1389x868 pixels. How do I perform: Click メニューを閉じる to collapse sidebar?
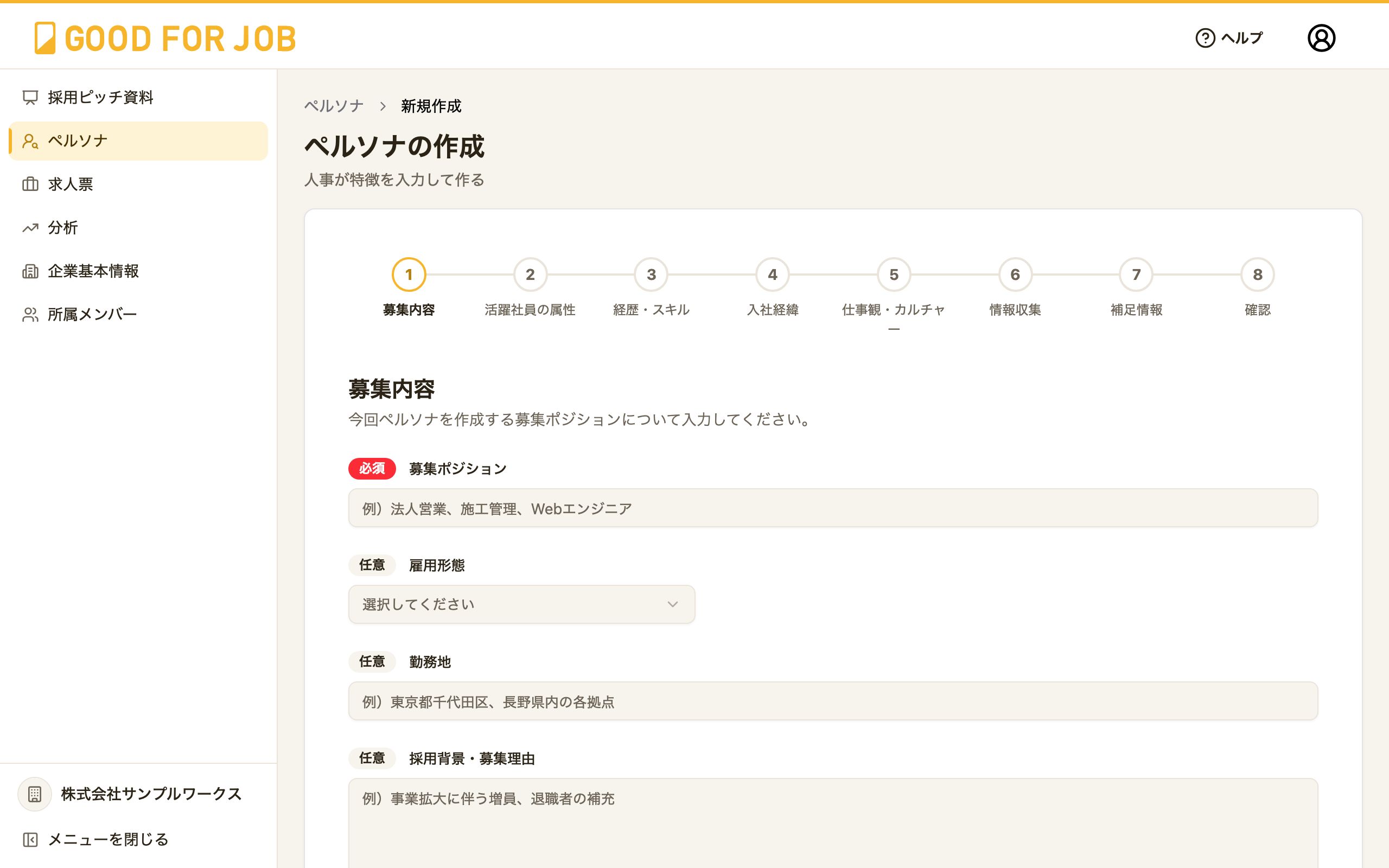coord(108,840)
